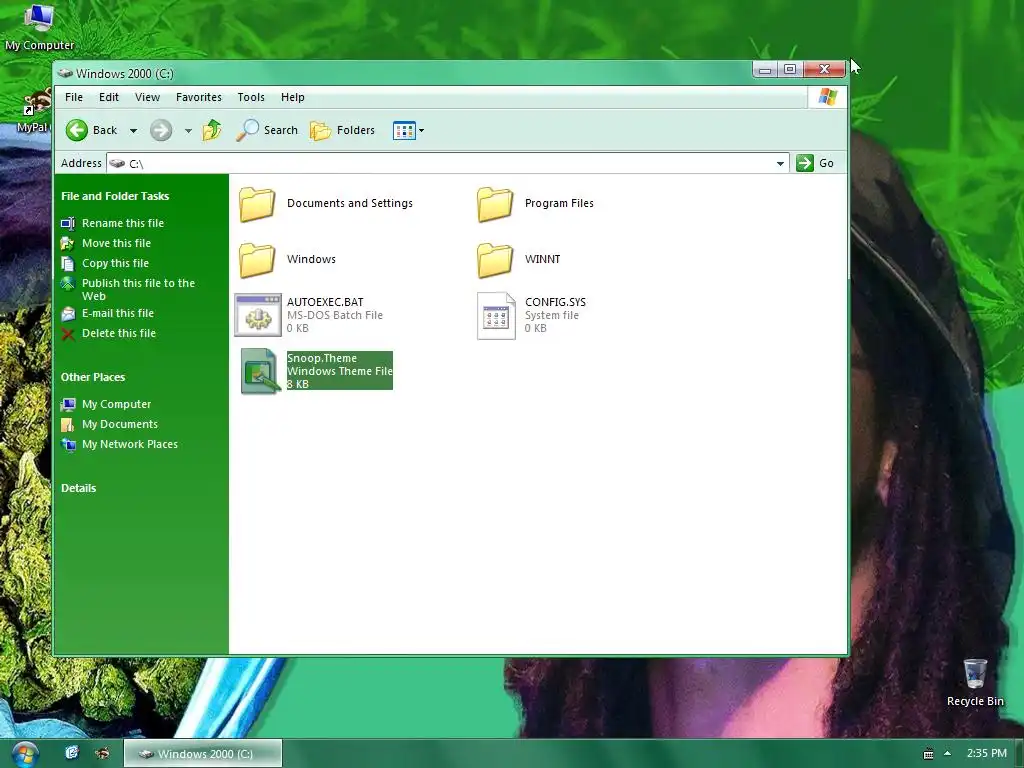Select the Windows folder icon
Screen dimensions: 1024x768
(257, 260)
